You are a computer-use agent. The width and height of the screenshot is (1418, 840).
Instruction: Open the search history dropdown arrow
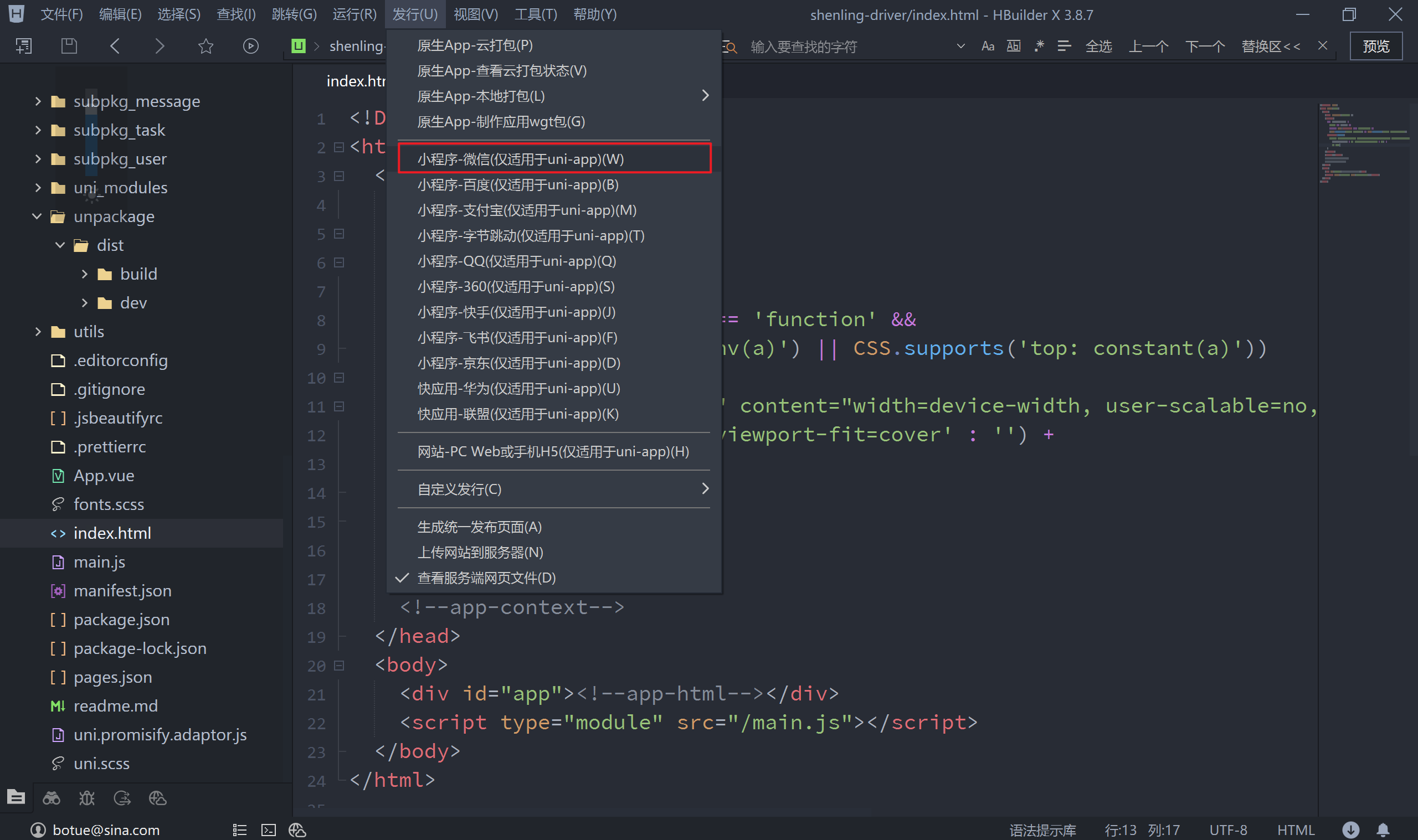[960, 47]
